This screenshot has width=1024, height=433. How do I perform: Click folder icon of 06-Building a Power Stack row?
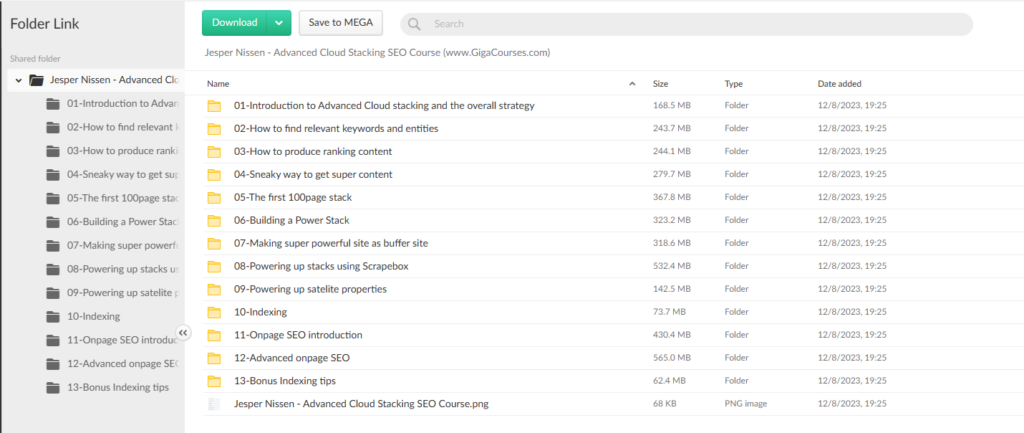214,220
